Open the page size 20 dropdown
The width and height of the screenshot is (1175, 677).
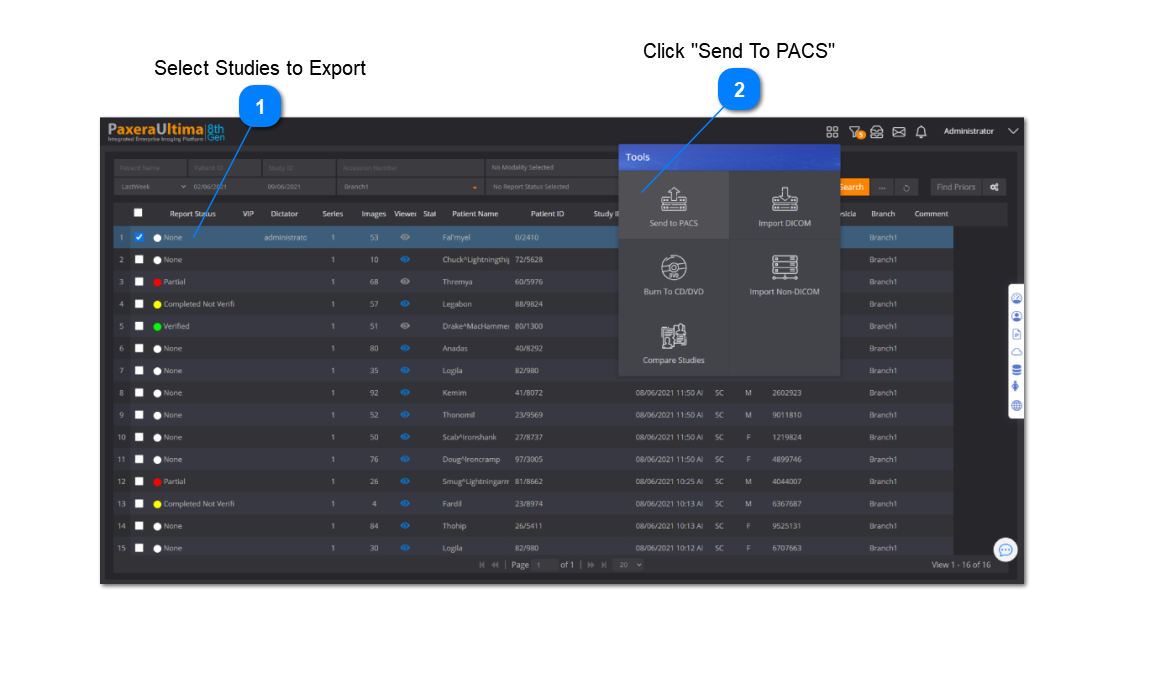tap(629, 565)
